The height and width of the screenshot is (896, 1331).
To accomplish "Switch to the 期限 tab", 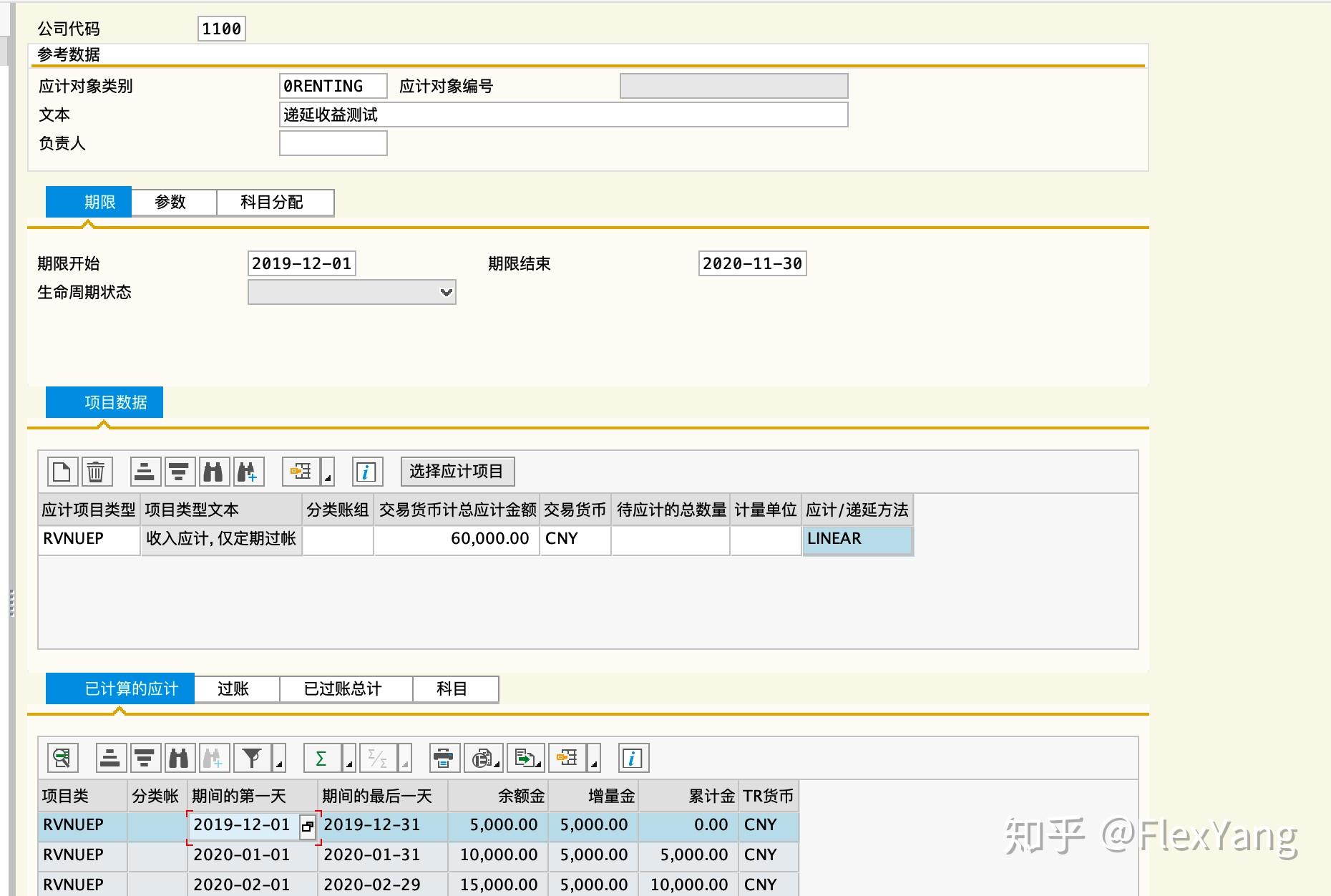I will pyautogui.click(x=89, y=203).
